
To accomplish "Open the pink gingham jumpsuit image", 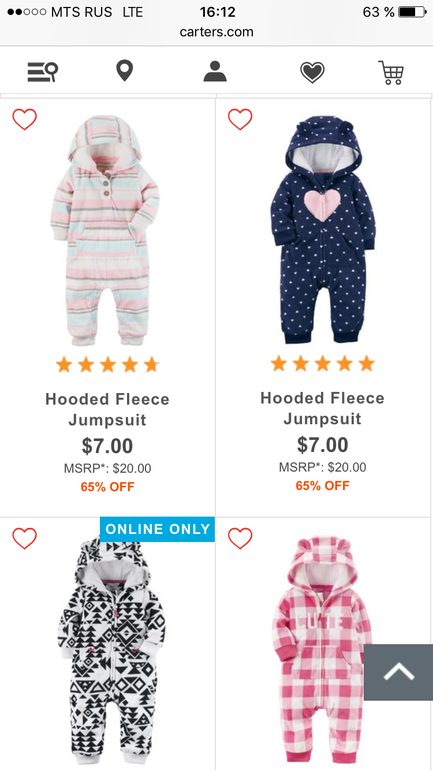I will [x=323, y=652].
